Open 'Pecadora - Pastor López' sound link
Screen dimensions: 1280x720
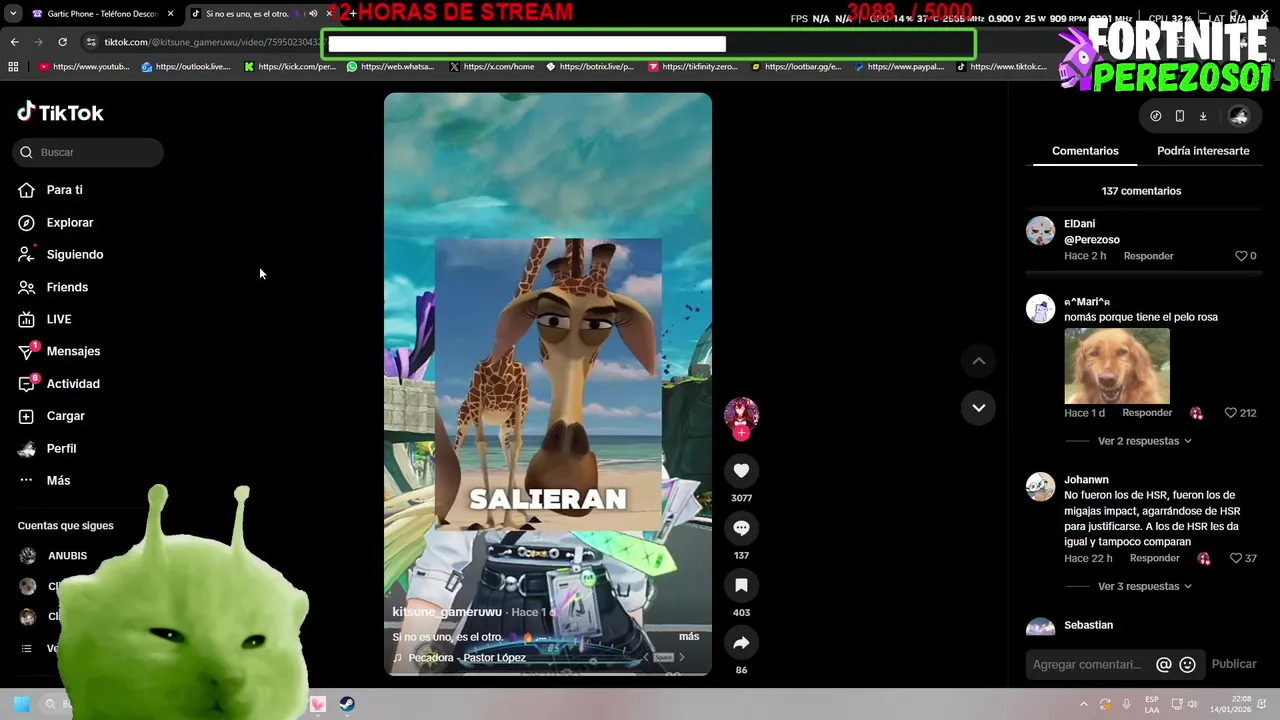467,658
